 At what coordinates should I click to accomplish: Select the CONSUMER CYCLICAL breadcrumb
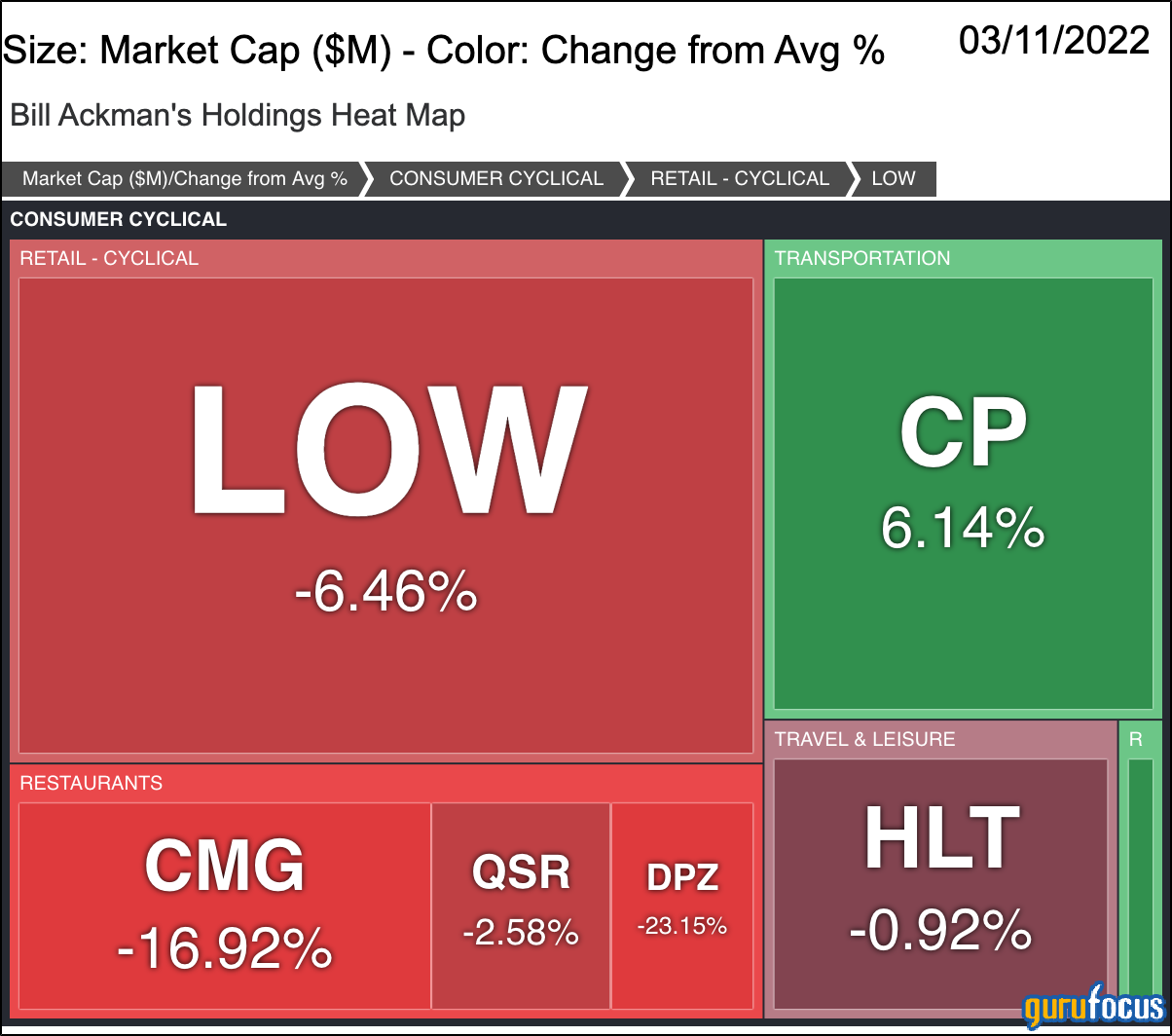[496, 179]
